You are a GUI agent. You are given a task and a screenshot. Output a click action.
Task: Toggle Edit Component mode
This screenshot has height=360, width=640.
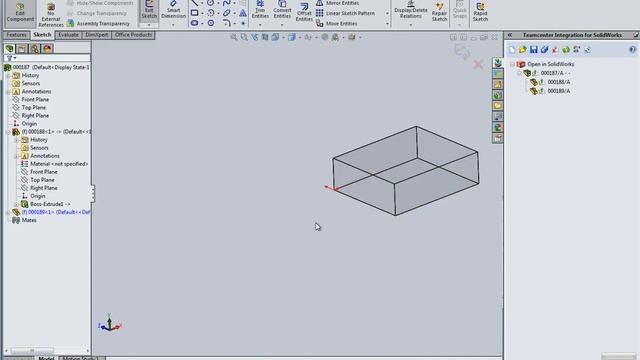(x=20, y=13)
